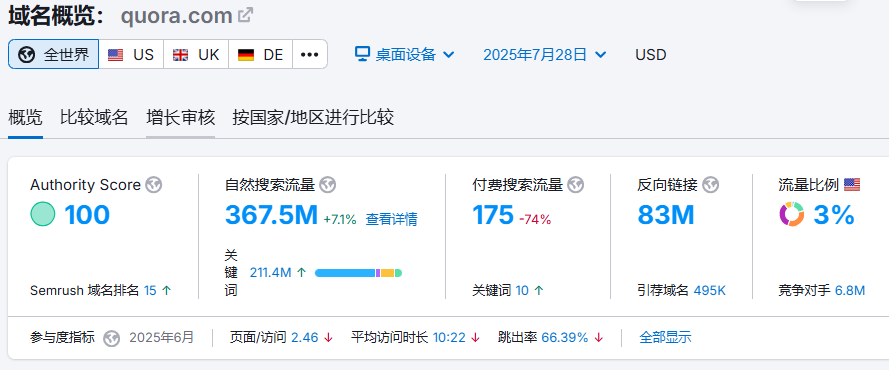This screenshot has height=370, width=889.
Task: Open quora.com external link icon
Action: pyautogui.click(x=245, y=15)
